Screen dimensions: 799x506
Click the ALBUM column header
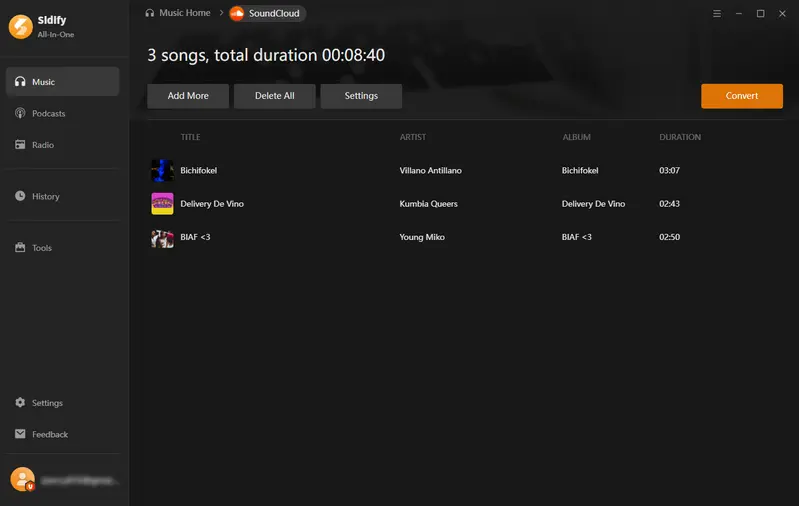point(576,137)
